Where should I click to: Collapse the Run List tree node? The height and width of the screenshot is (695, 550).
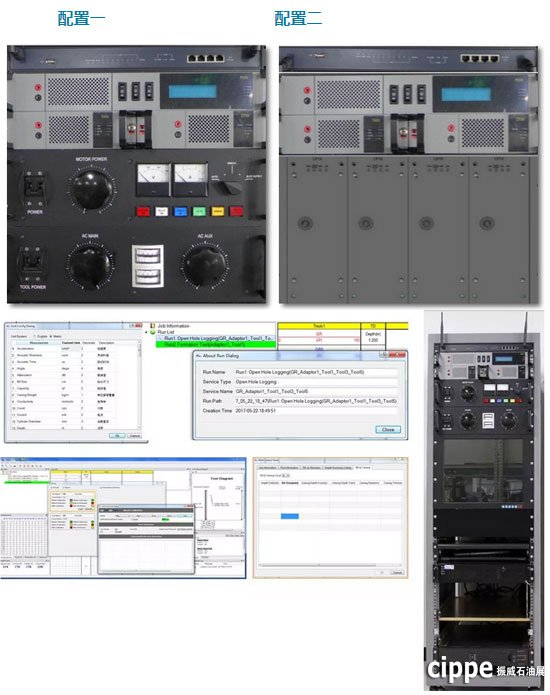pyautogui.click(x=147, y=332)
